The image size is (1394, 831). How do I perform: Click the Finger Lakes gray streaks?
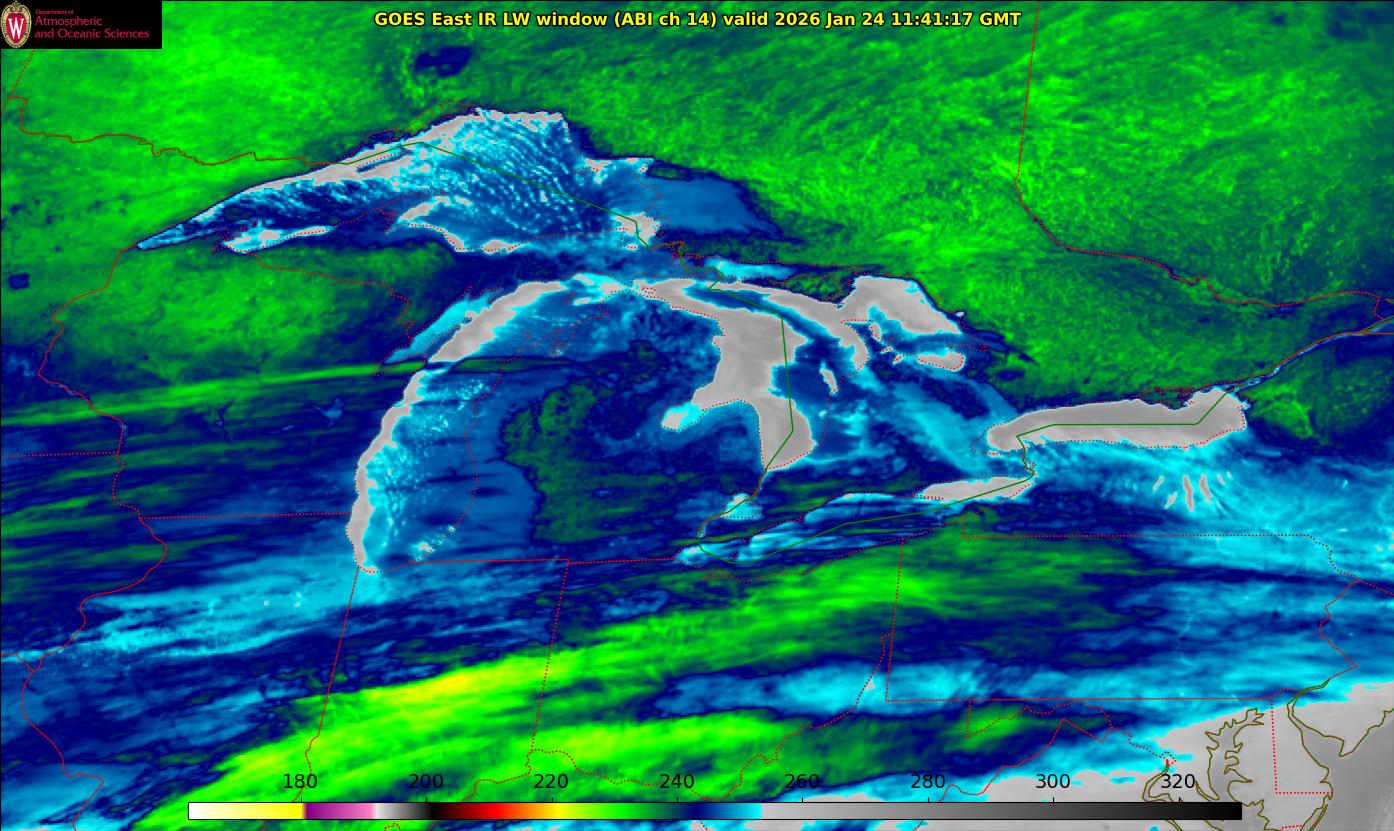[x=1192, y=489]
